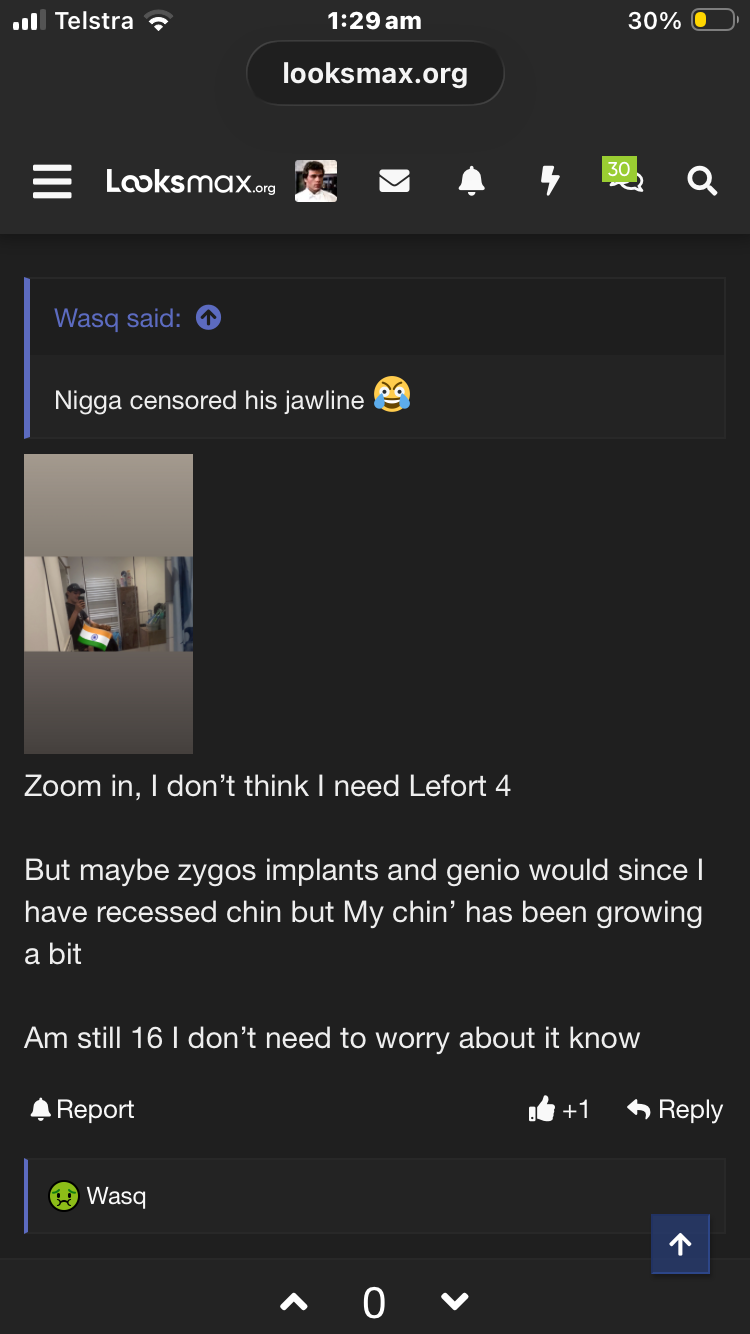This screenshot has width=750, height=1334.
Task: Reply to this post
Action: point(675,1109)
